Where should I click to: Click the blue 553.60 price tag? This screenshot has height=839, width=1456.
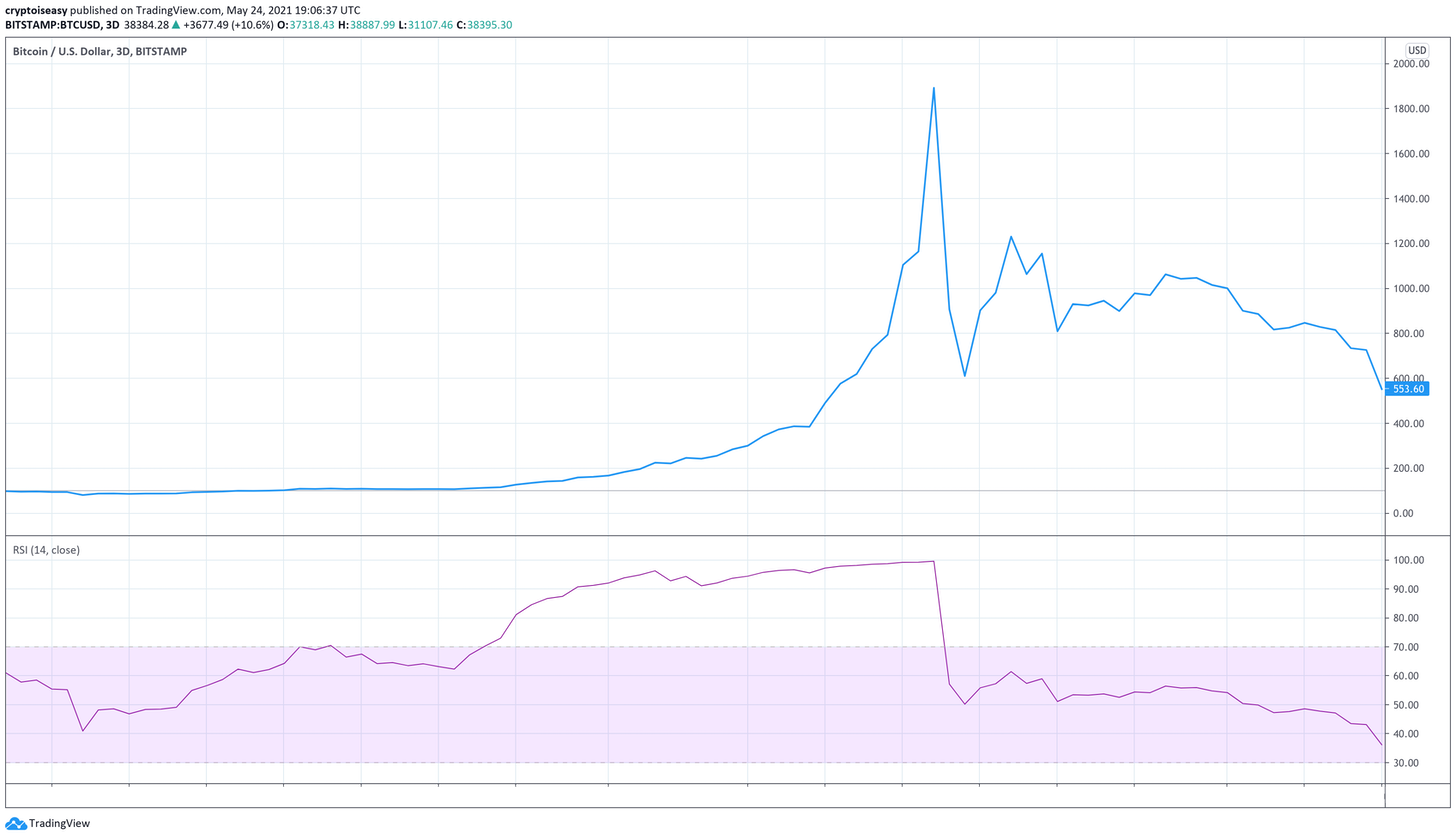pyautogui.click(x=1406, y=389)
